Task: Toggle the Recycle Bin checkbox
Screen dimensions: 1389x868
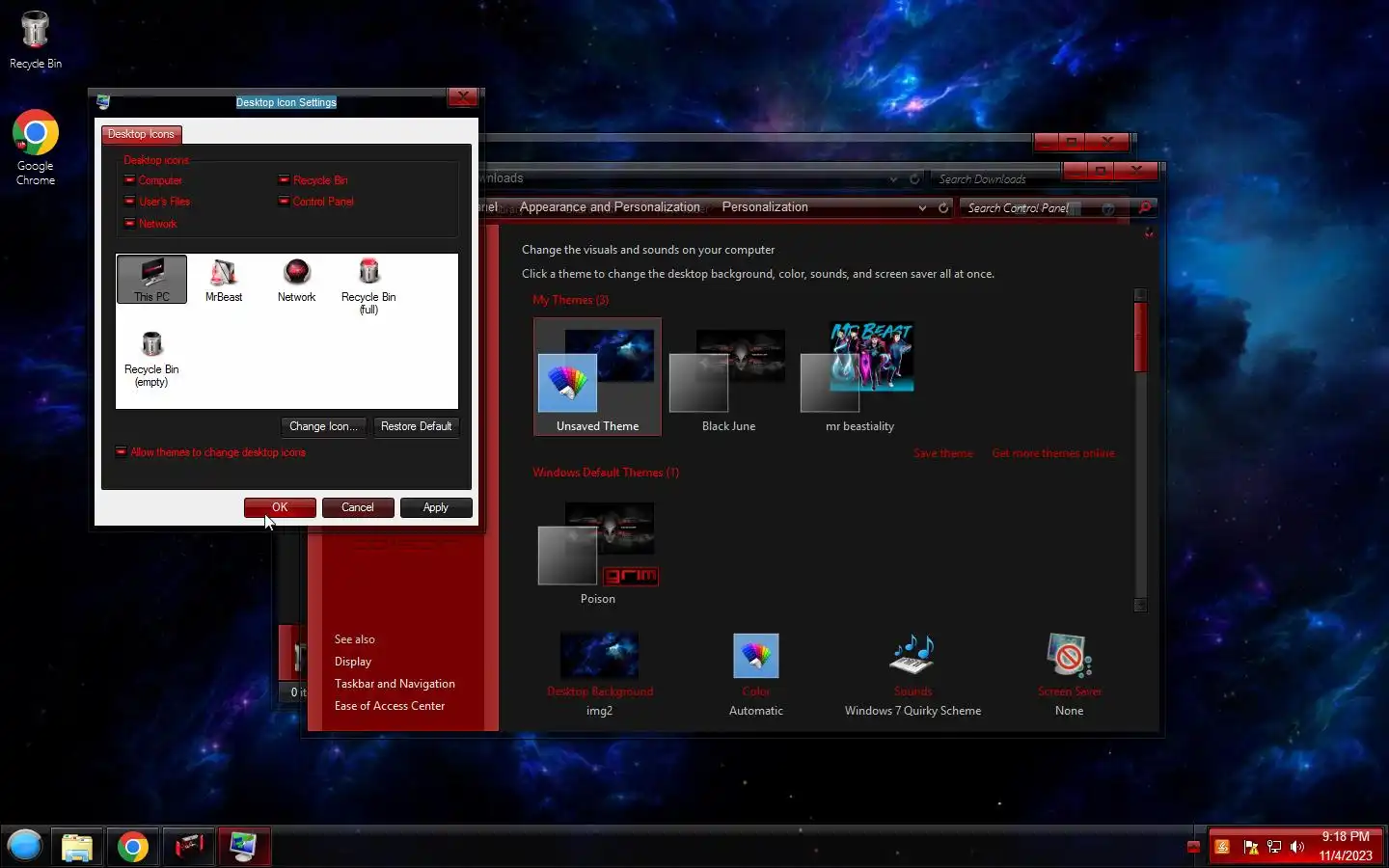Action: pos(284,180)
